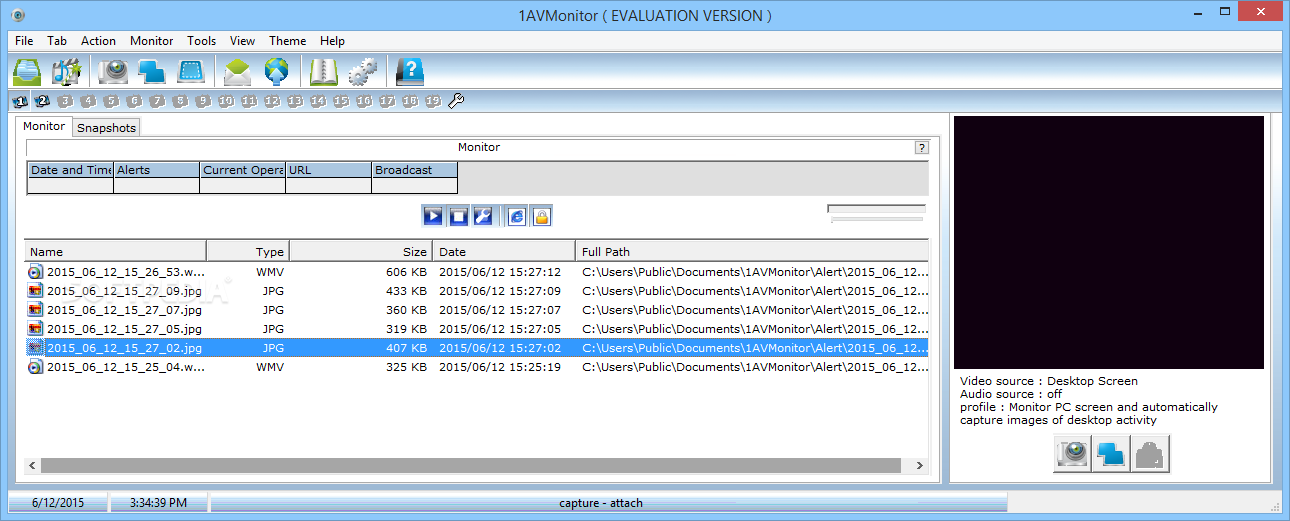Image resolution: width=1290 pixels, height=521 pixels.
Task: Select file 2015_06_12_15_25_04 WMV row
Action: click(x=477, y=366)
